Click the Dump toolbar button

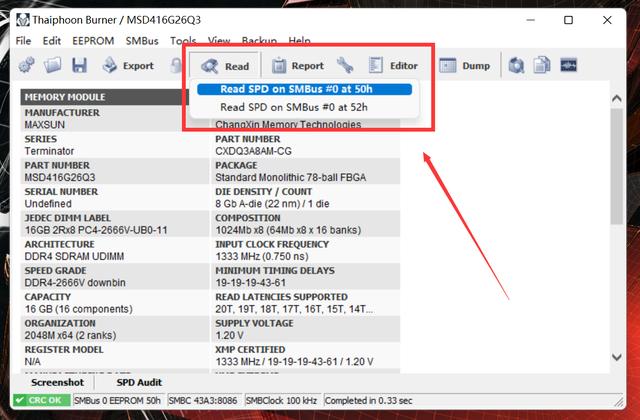tap(464, 65)
